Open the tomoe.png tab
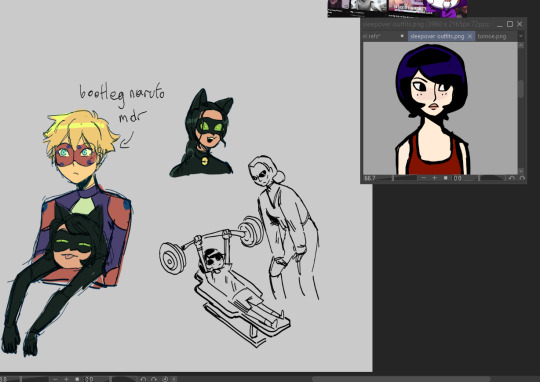The width and height of the screenshot is (540, 382). (x=492, y=36)
